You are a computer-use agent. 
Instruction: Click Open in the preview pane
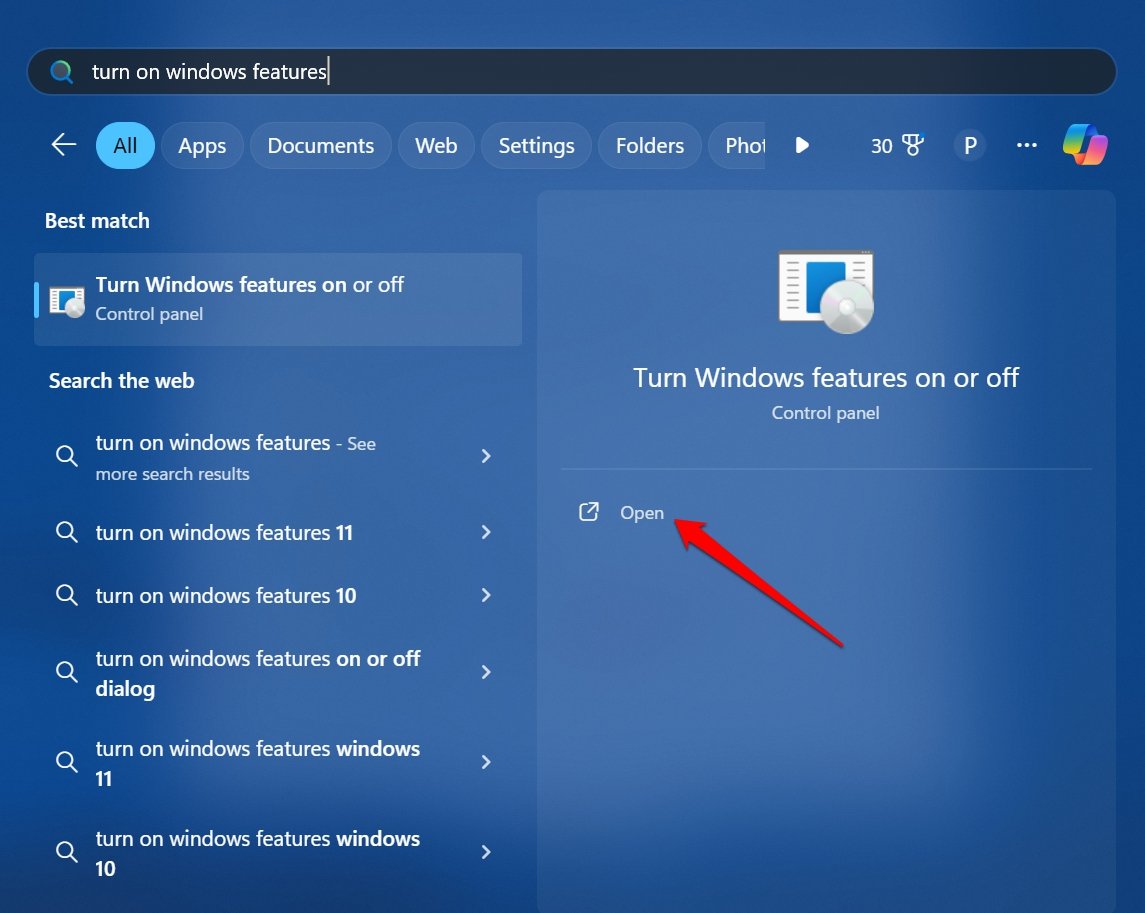[642, 513]
